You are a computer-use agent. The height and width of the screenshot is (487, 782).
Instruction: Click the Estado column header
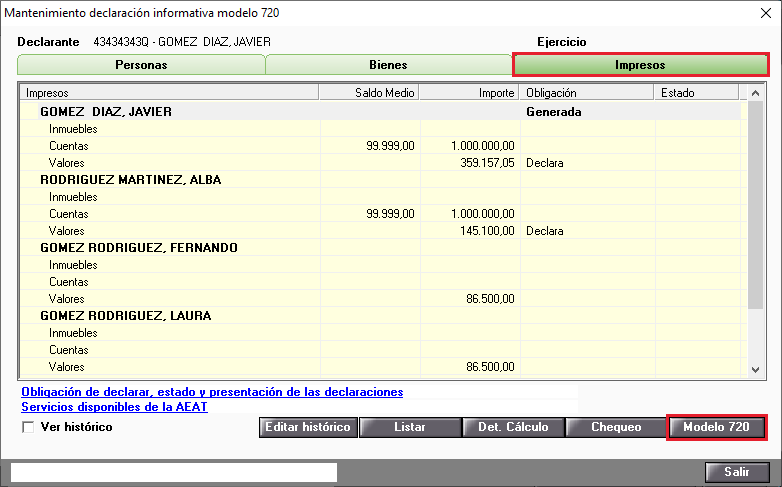point(697,93)
